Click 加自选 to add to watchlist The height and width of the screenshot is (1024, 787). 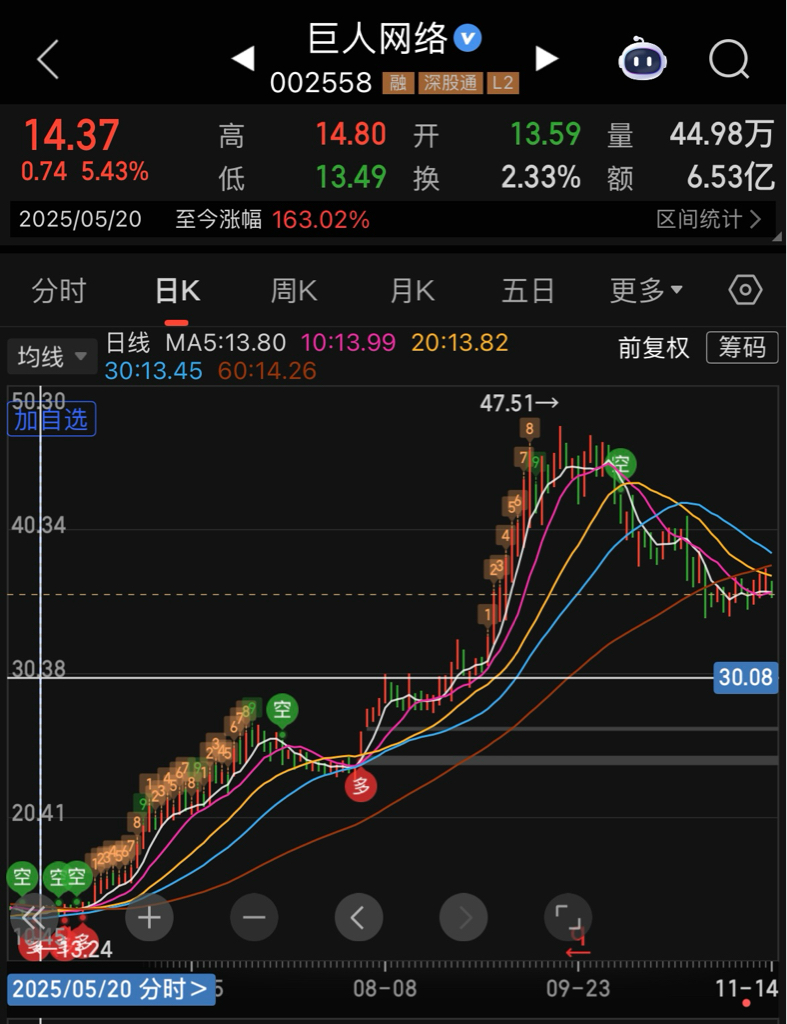pyautogui.click(x=52, y=419)
